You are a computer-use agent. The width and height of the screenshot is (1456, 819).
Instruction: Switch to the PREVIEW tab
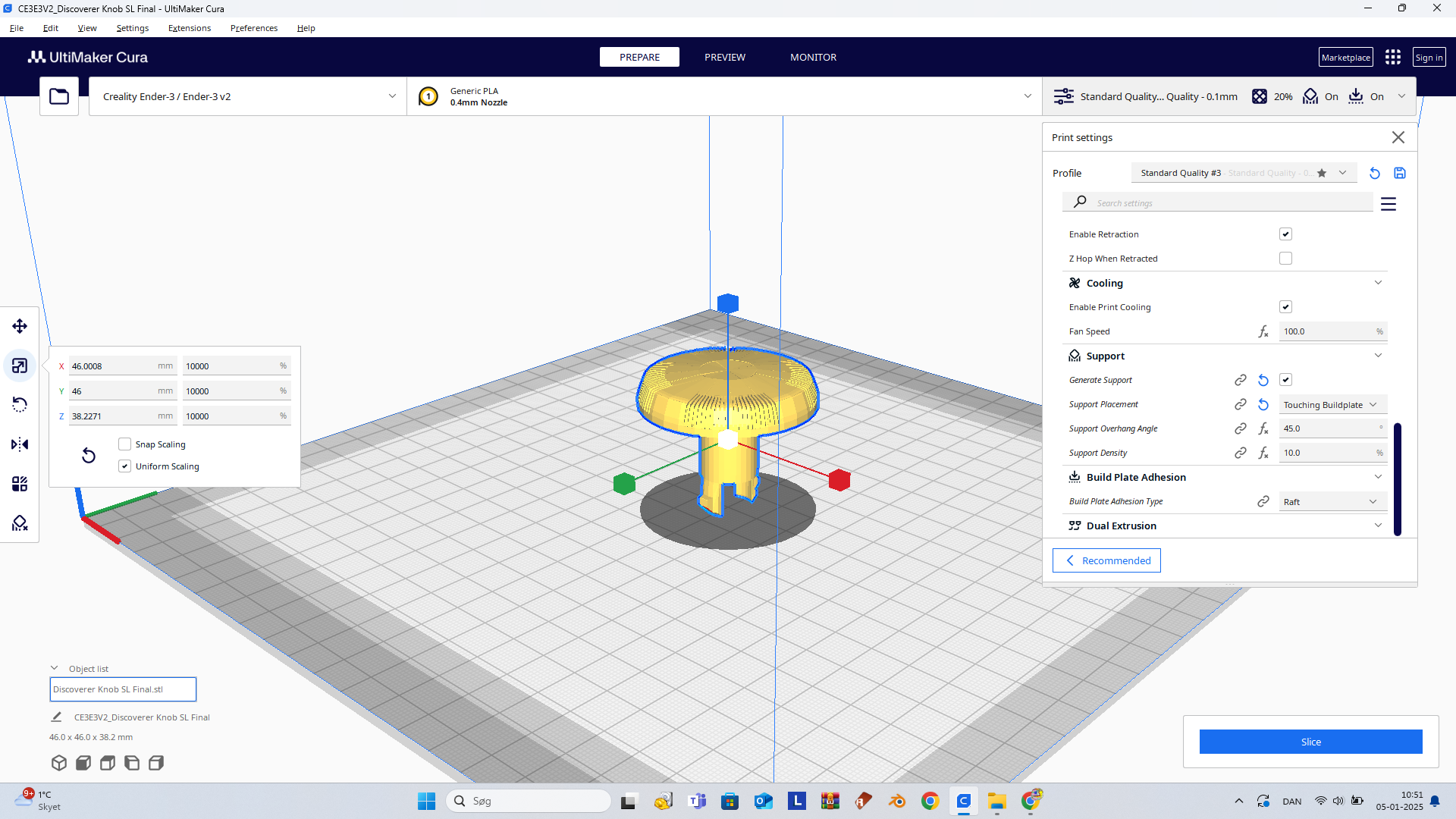point(724,57)
